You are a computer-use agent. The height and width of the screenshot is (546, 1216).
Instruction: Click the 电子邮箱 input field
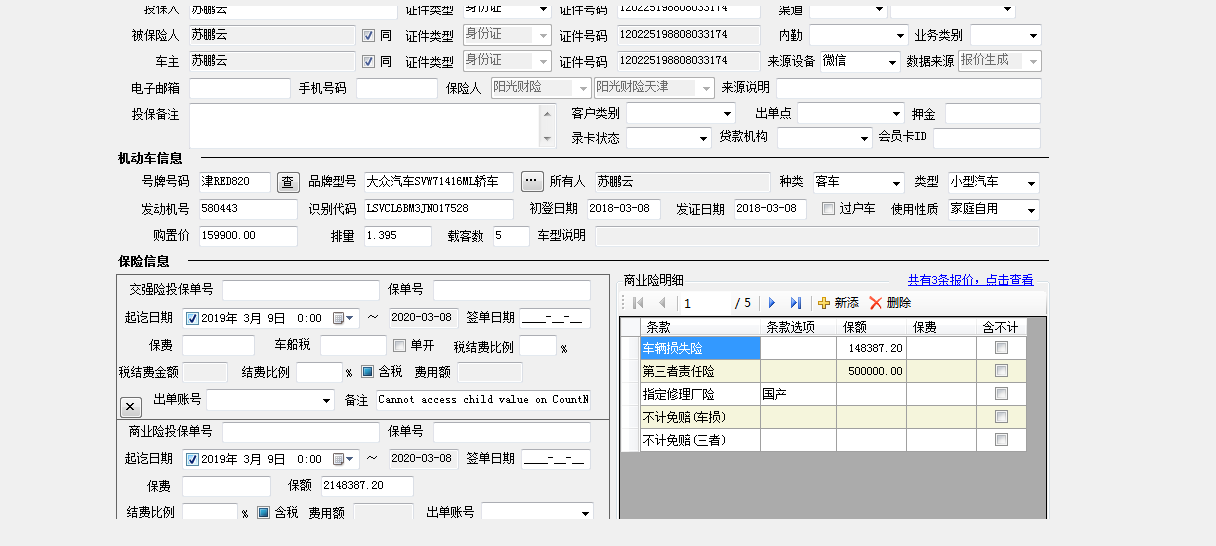tap(240, 88)
